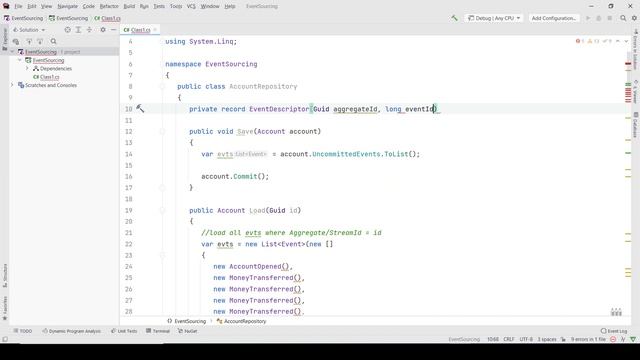The image size is (640, 360).
Task: Open Debug | Any CPU configuration dropdown
Action: [494, 18]
